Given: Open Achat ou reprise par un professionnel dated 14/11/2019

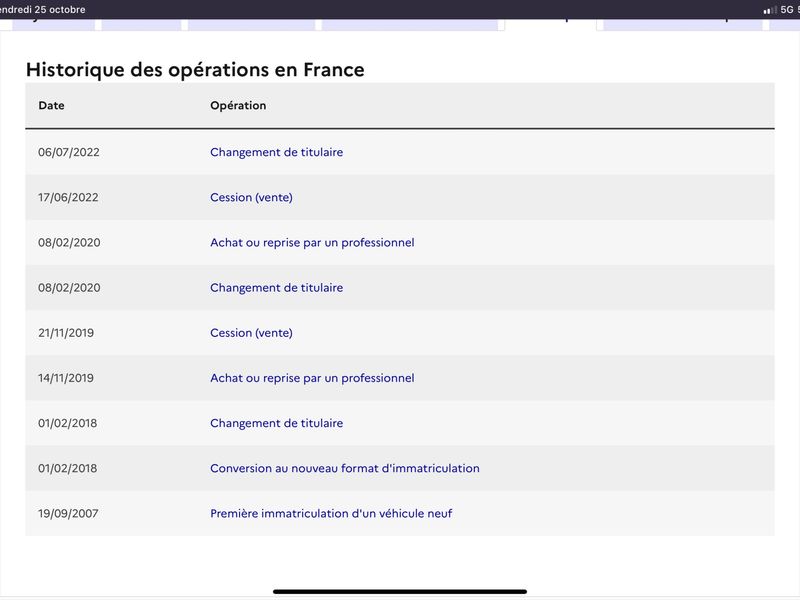Looking at the screenshot, I should [312, 378].
